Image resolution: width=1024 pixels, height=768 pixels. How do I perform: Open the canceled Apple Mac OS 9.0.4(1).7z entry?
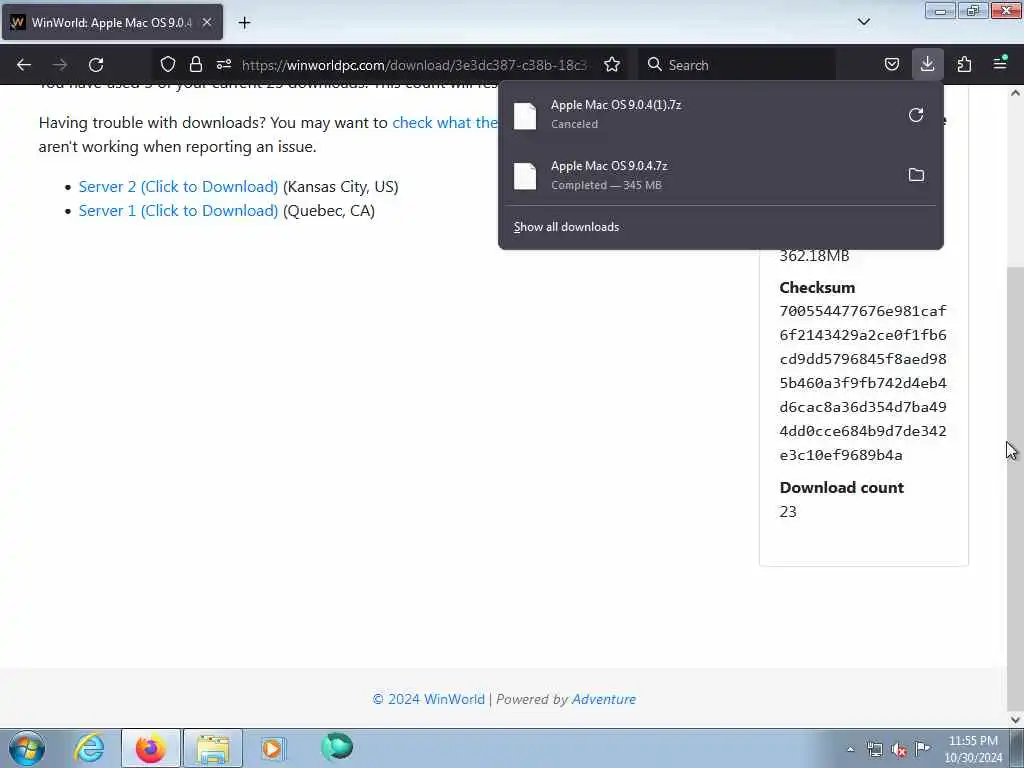[x=699, y=115]
